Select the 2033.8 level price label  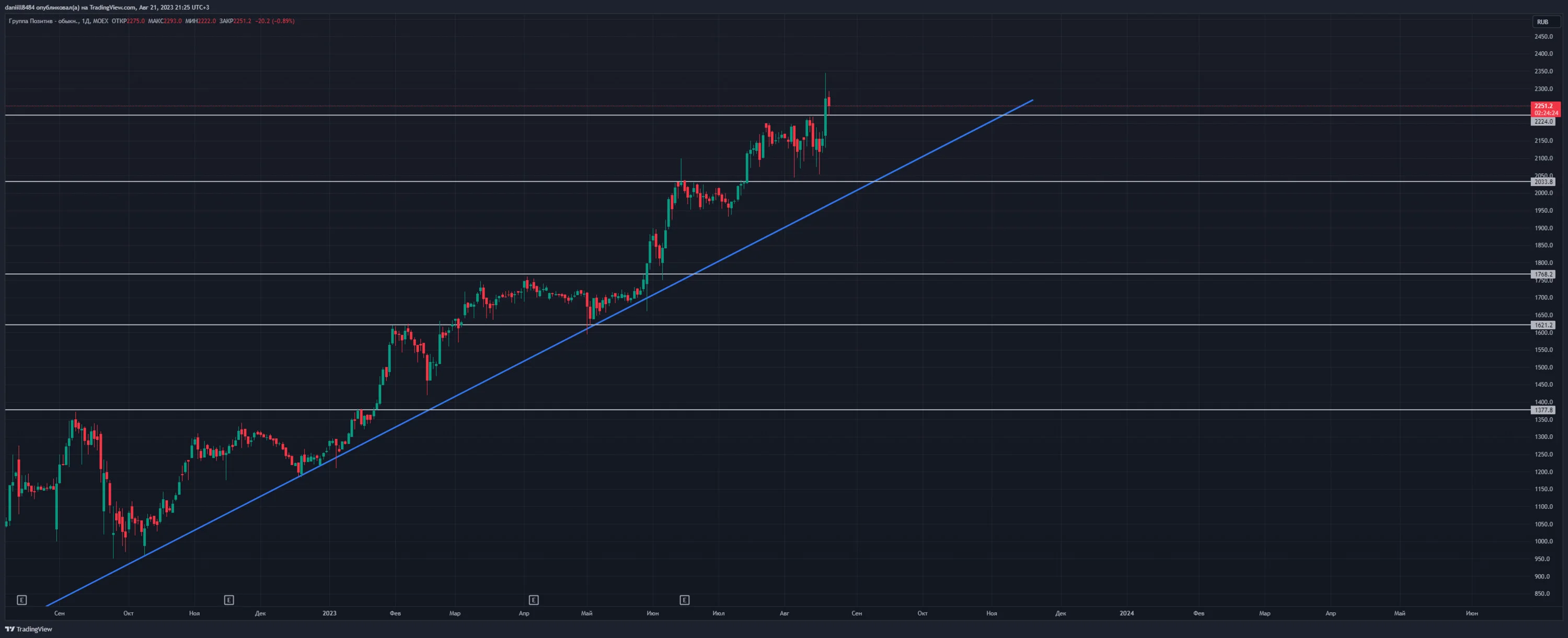1543,181
